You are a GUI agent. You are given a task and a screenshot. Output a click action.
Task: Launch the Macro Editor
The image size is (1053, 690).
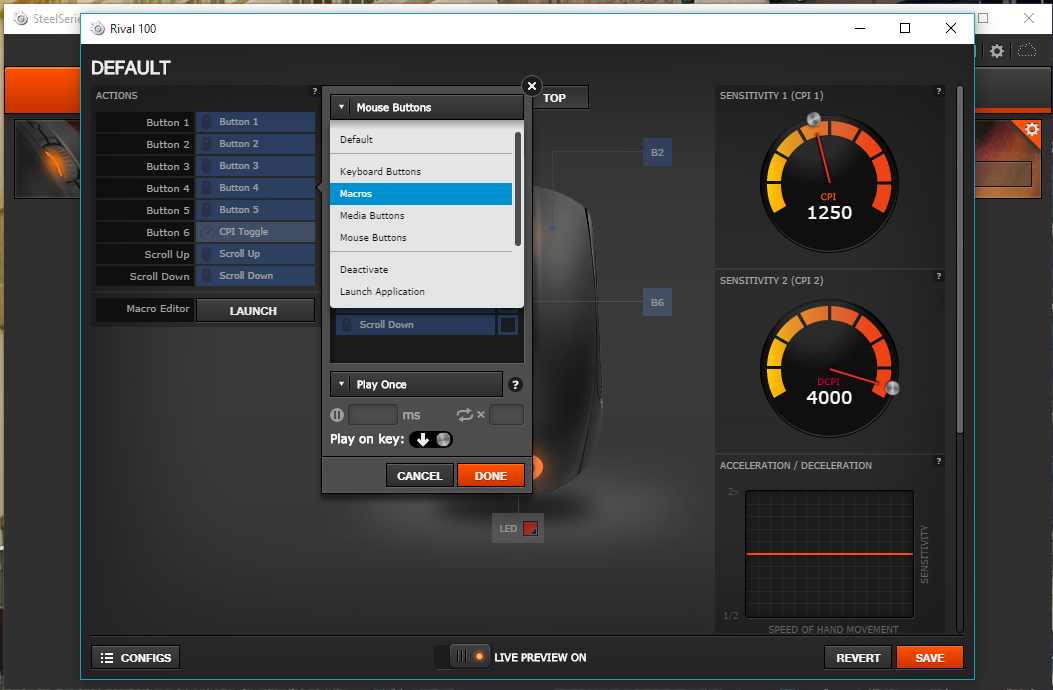coord(253,311)
